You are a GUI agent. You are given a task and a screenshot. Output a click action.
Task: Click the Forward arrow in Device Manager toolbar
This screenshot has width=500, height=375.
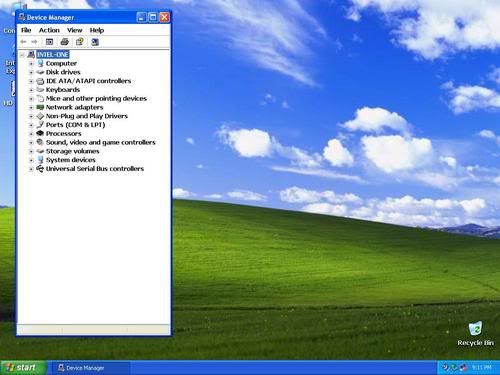(34, 42)
